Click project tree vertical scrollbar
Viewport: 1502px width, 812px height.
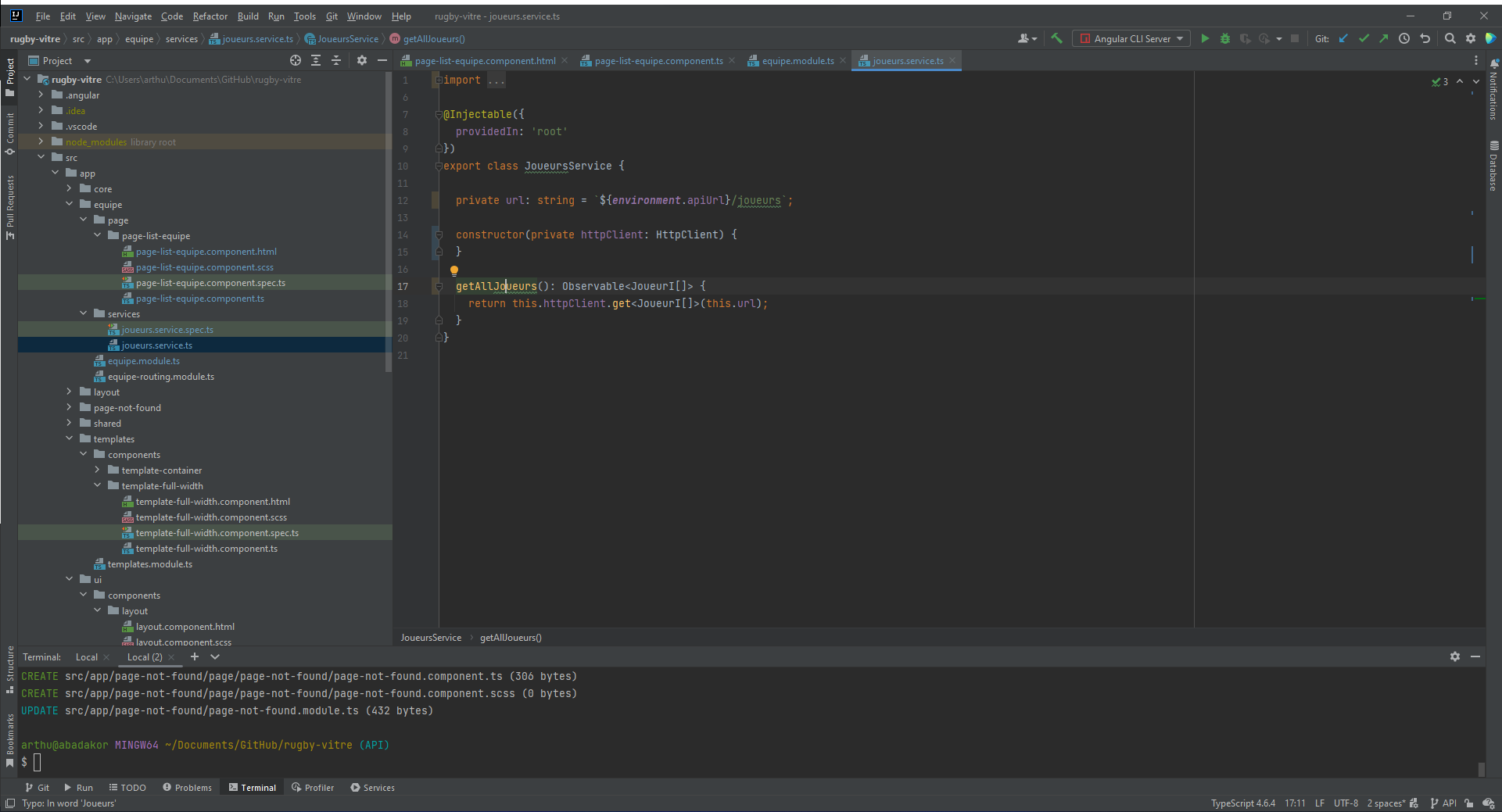coord(389,223)
